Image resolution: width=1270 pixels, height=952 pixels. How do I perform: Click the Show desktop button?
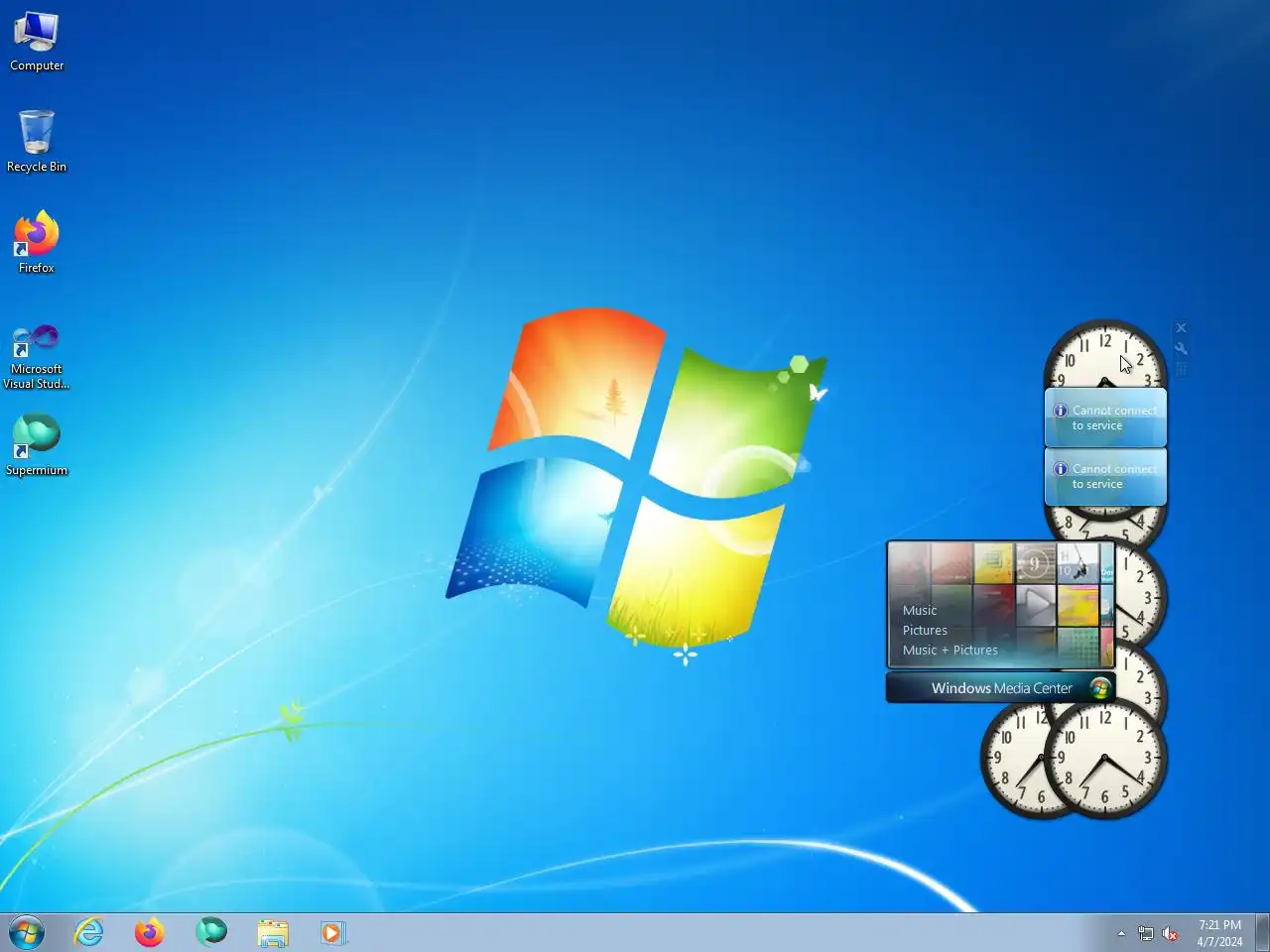pos(1262,932)
